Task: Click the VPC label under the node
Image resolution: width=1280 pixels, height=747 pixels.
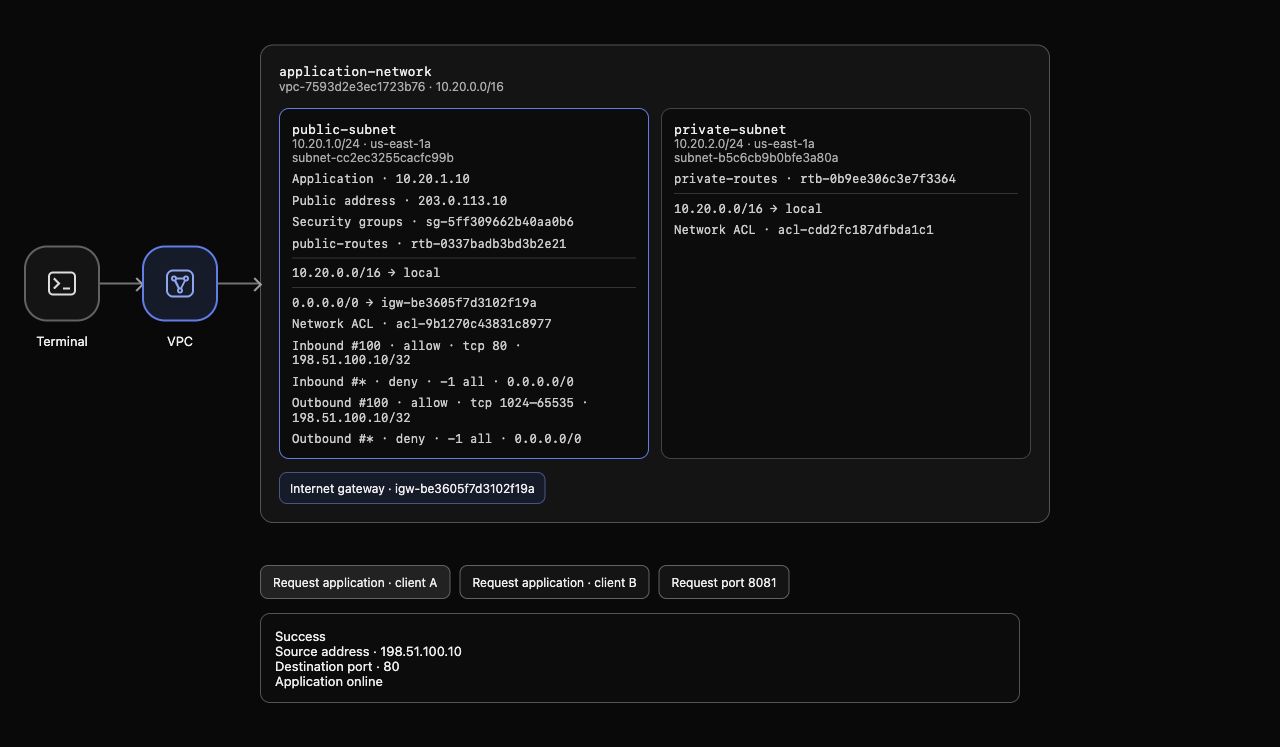Action: (x=180, y=341)
